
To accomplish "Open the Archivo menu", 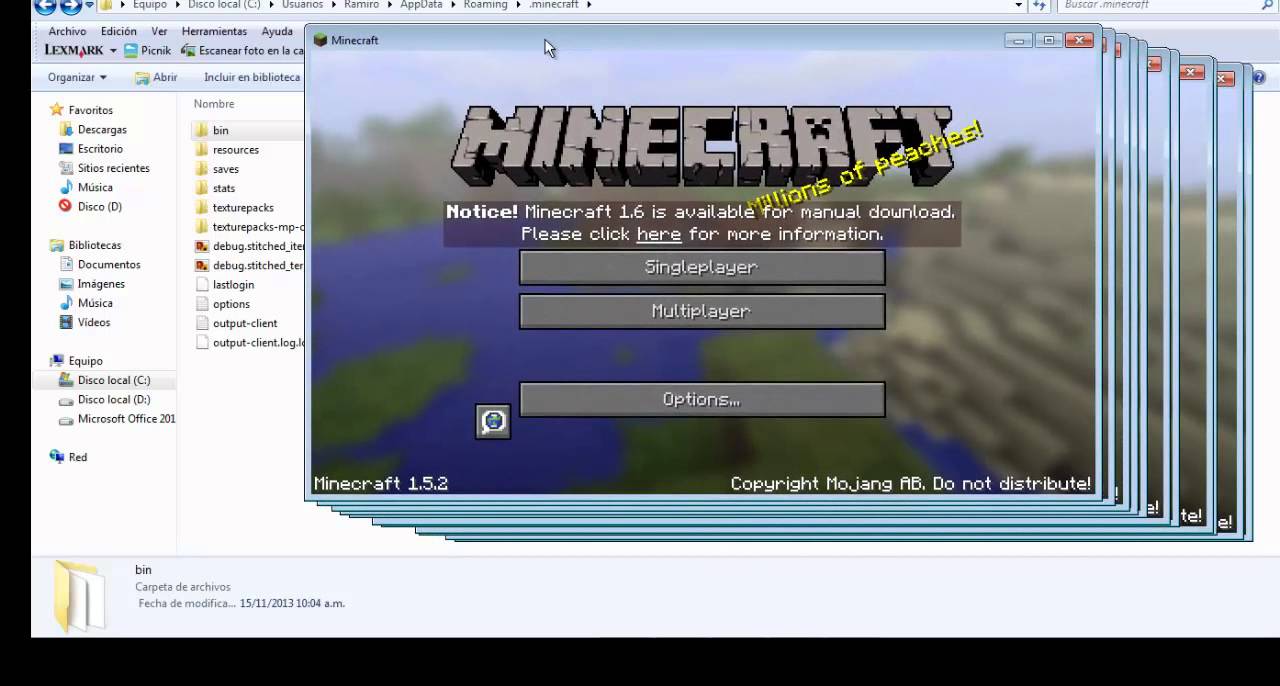I will point(67,32).
